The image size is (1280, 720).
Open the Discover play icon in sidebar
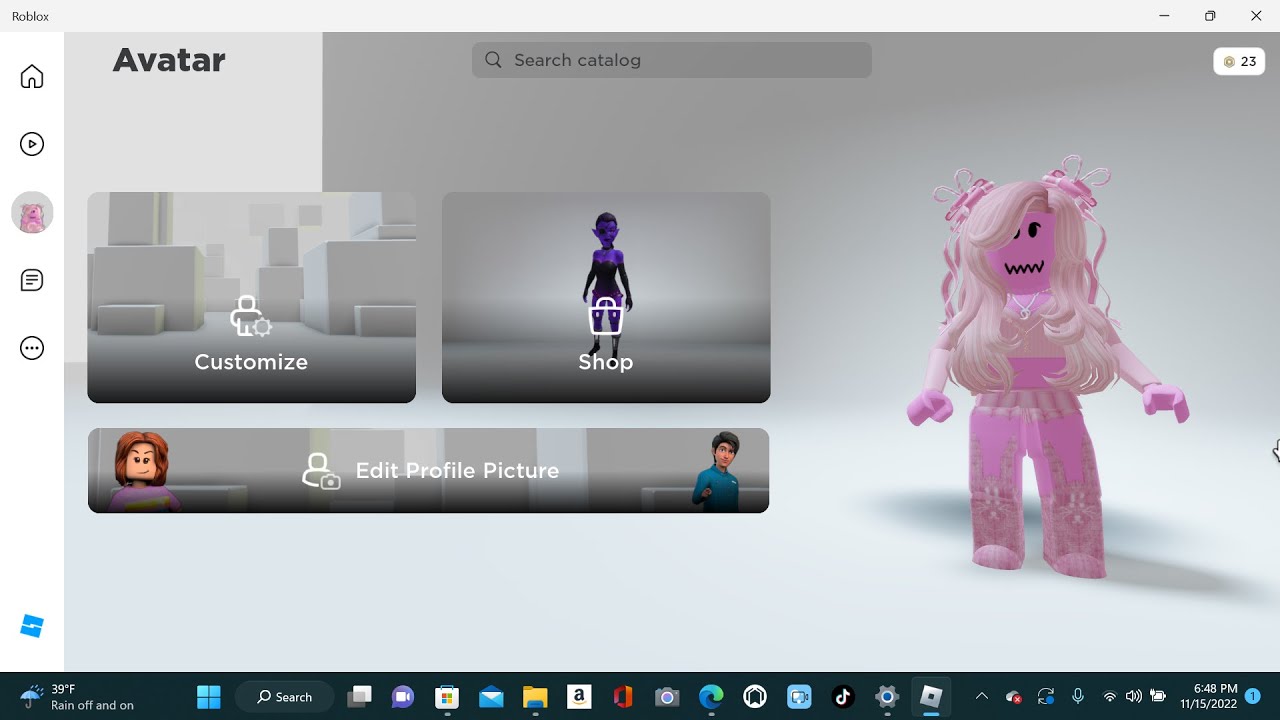tap(32, 144)
